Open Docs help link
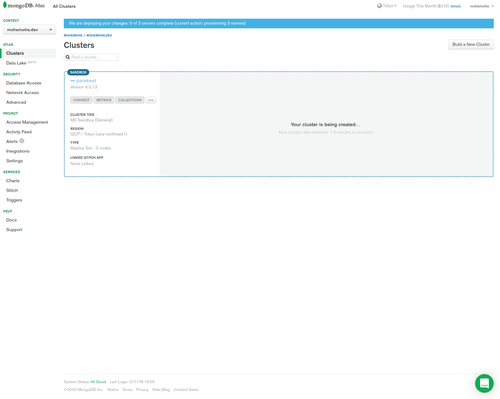Image resolution: width=500 pixels, height=399 pixels. point(11,220)
